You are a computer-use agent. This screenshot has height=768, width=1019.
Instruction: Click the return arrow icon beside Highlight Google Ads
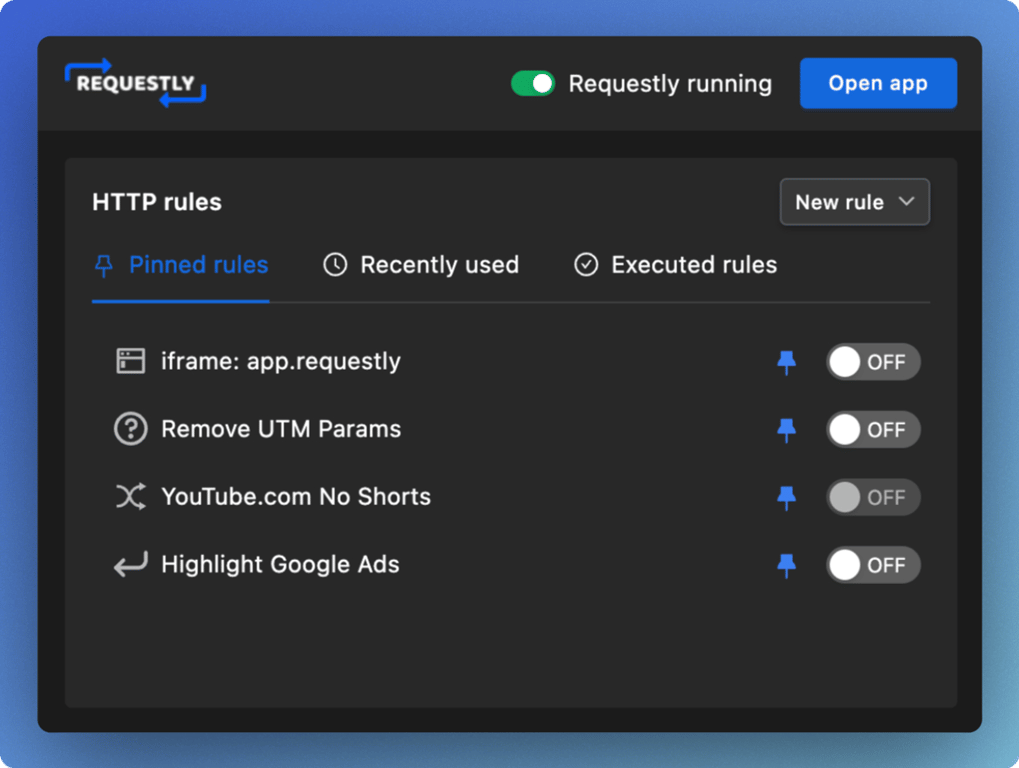pyautogui.click(x=131, y=565)
